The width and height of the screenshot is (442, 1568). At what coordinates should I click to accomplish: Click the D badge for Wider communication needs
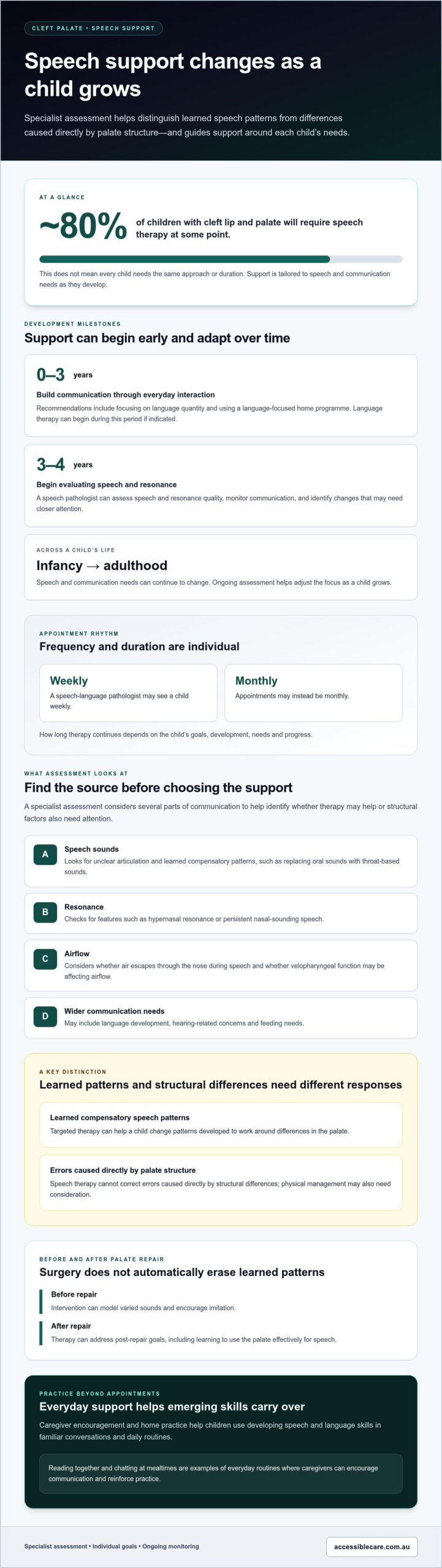[x=45, y=1016]
